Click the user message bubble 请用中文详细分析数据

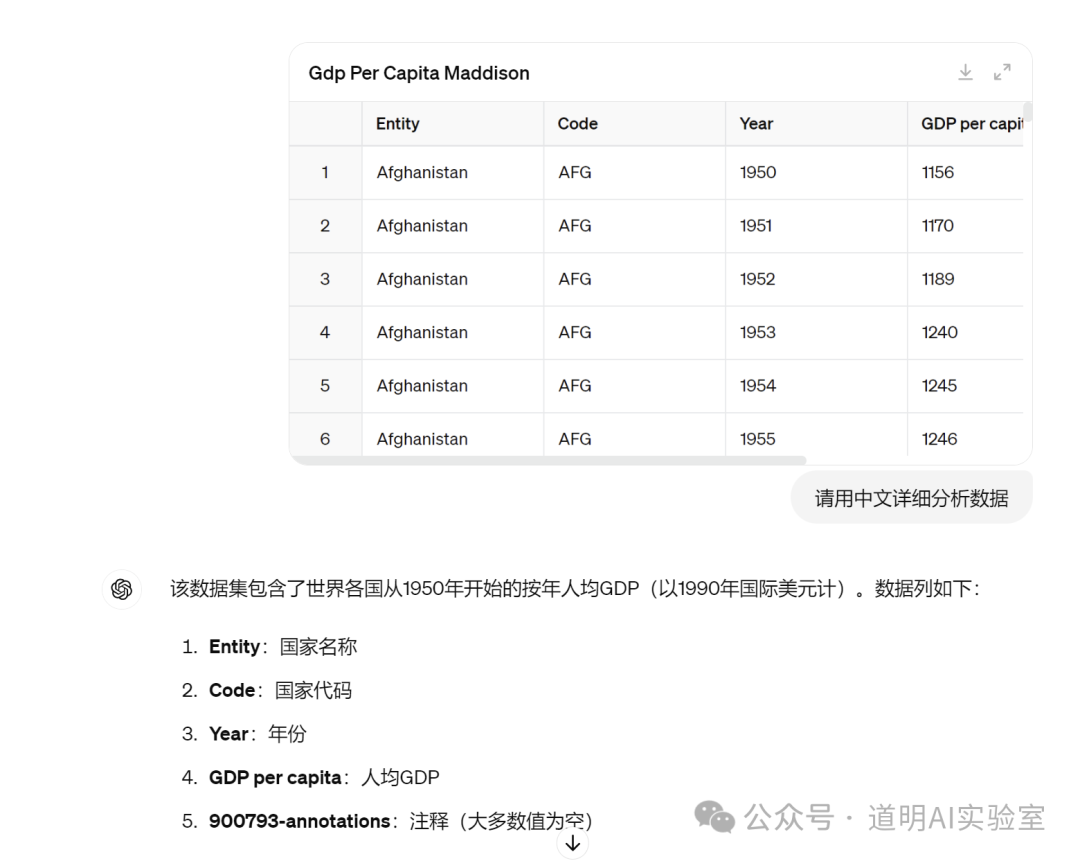(911, 498)
